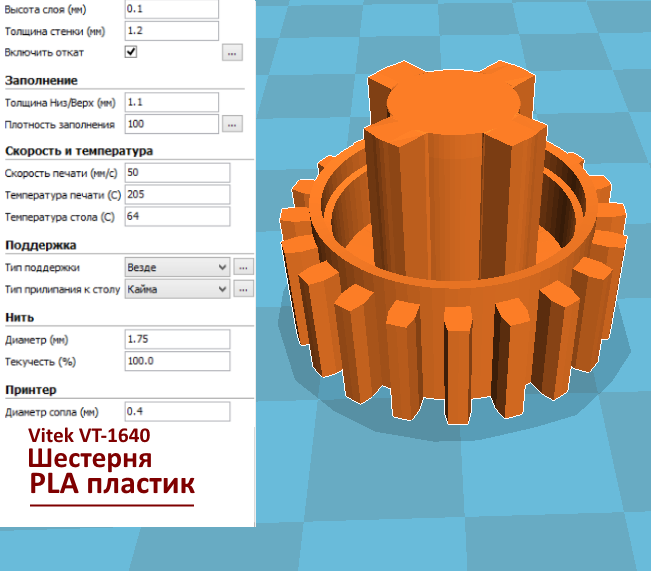Open platform adhesion ellipsis settings button
Image resolution: width=651 pixels, height=571 pixels.
243,289
